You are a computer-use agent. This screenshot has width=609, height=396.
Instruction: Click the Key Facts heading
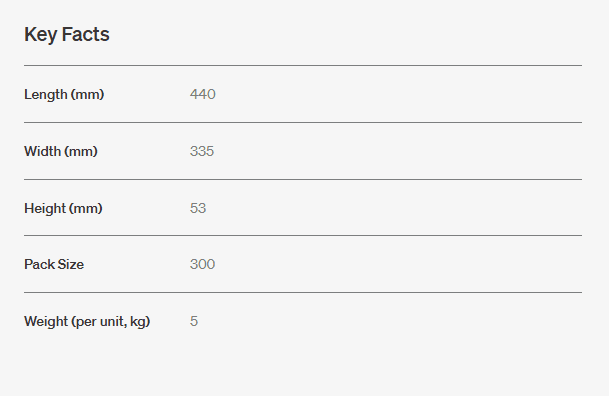(67, 35)
